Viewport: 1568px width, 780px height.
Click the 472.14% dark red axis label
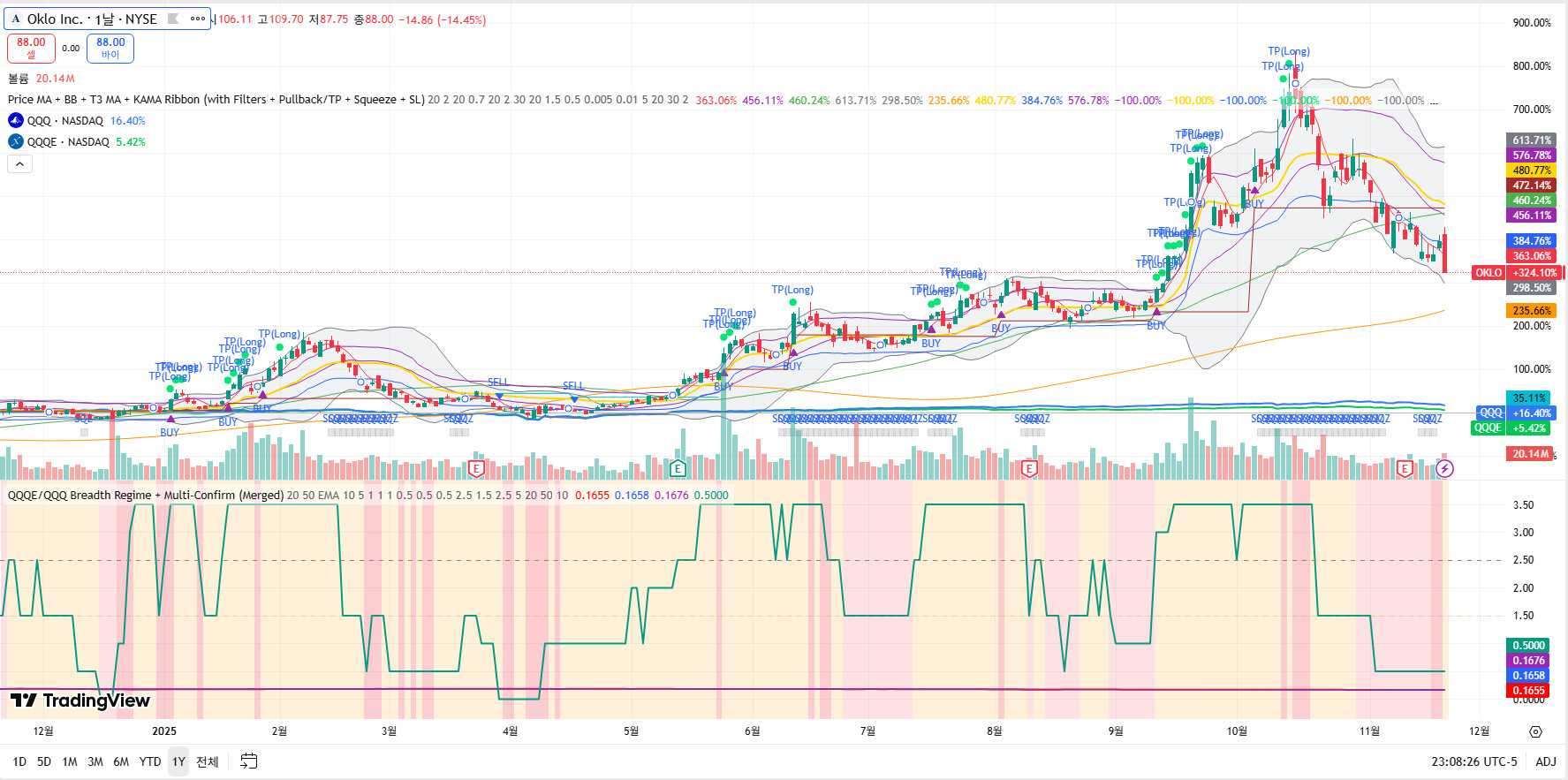1531,186
